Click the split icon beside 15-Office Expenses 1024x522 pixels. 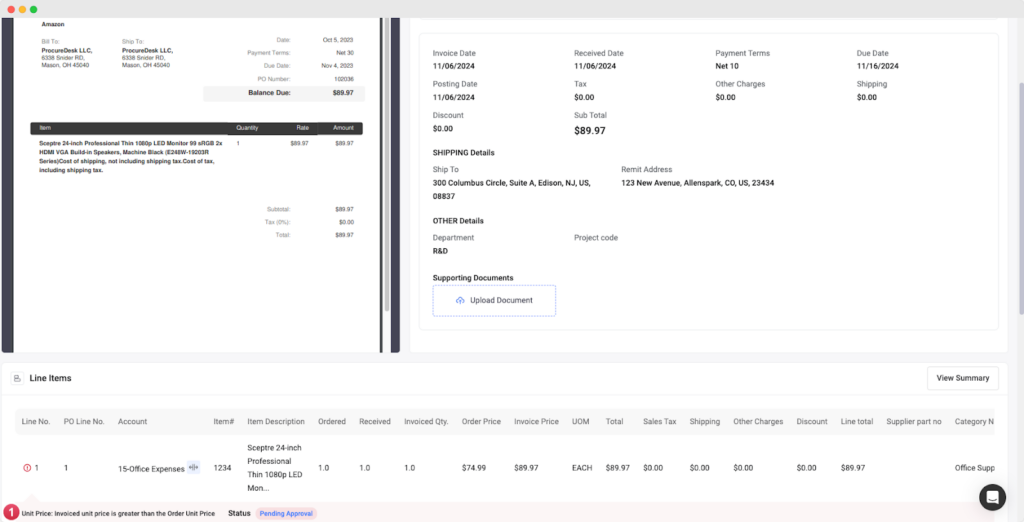tap(193, 467)
